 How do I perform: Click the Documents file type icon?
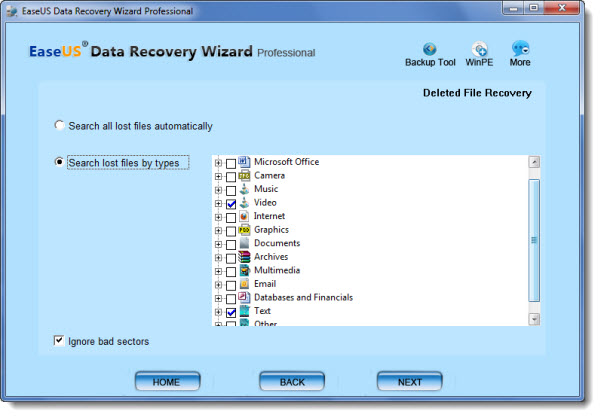(x=244, y=243)
